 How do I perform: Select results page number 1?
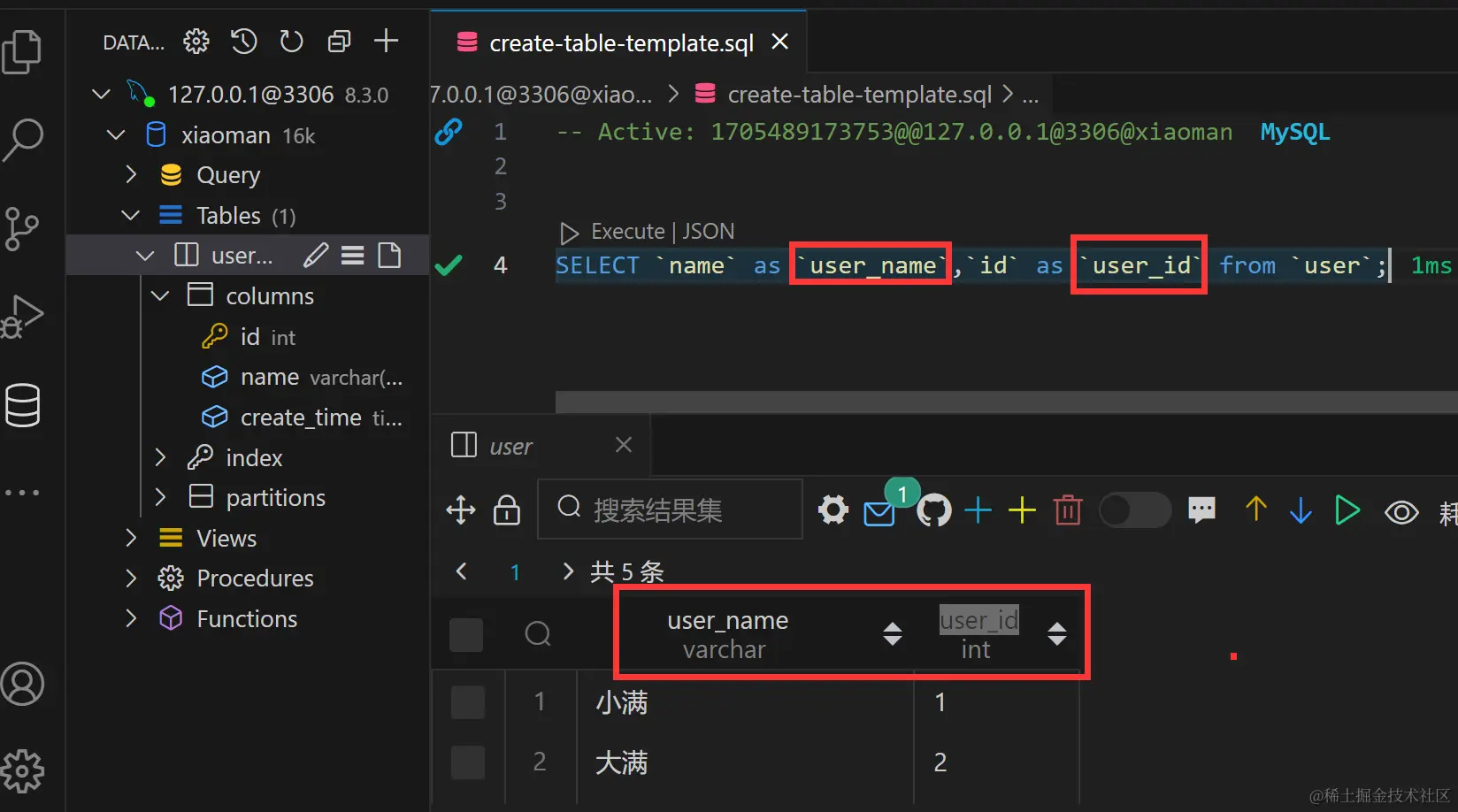tap(515, 572)
